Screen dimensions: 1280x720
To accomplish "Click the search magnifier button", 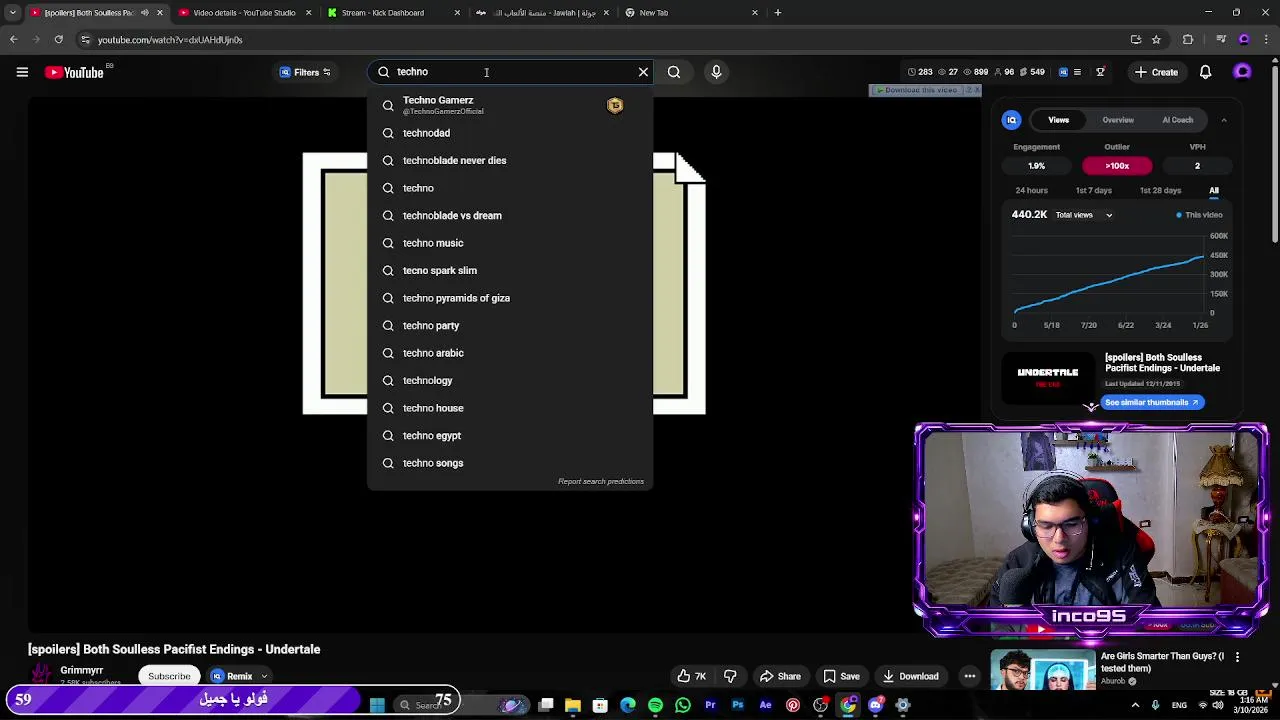I will tap(674, 72).
